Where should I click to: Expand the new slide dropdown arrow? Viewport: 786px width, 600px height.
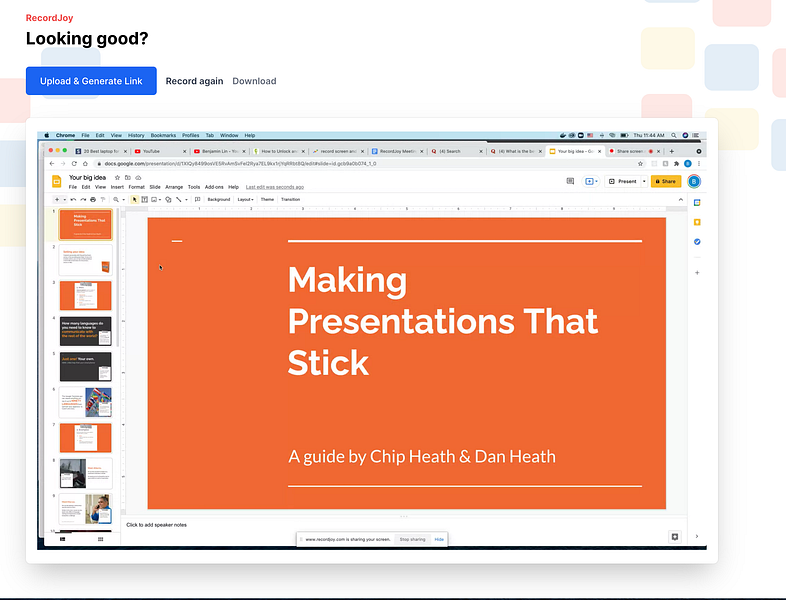pyautogui.click(x=65, y=199)
